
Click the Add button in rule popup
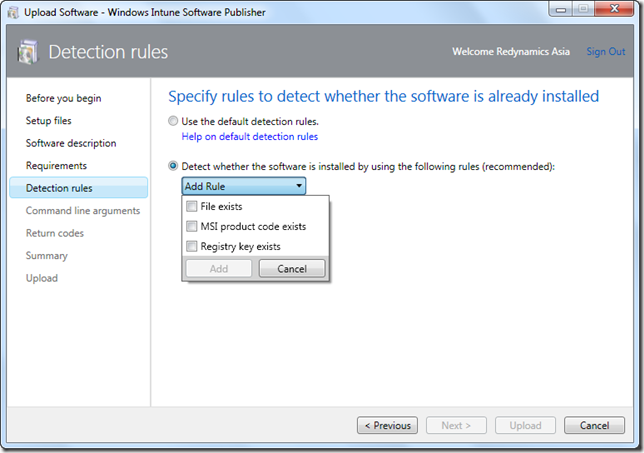[218, 269]
